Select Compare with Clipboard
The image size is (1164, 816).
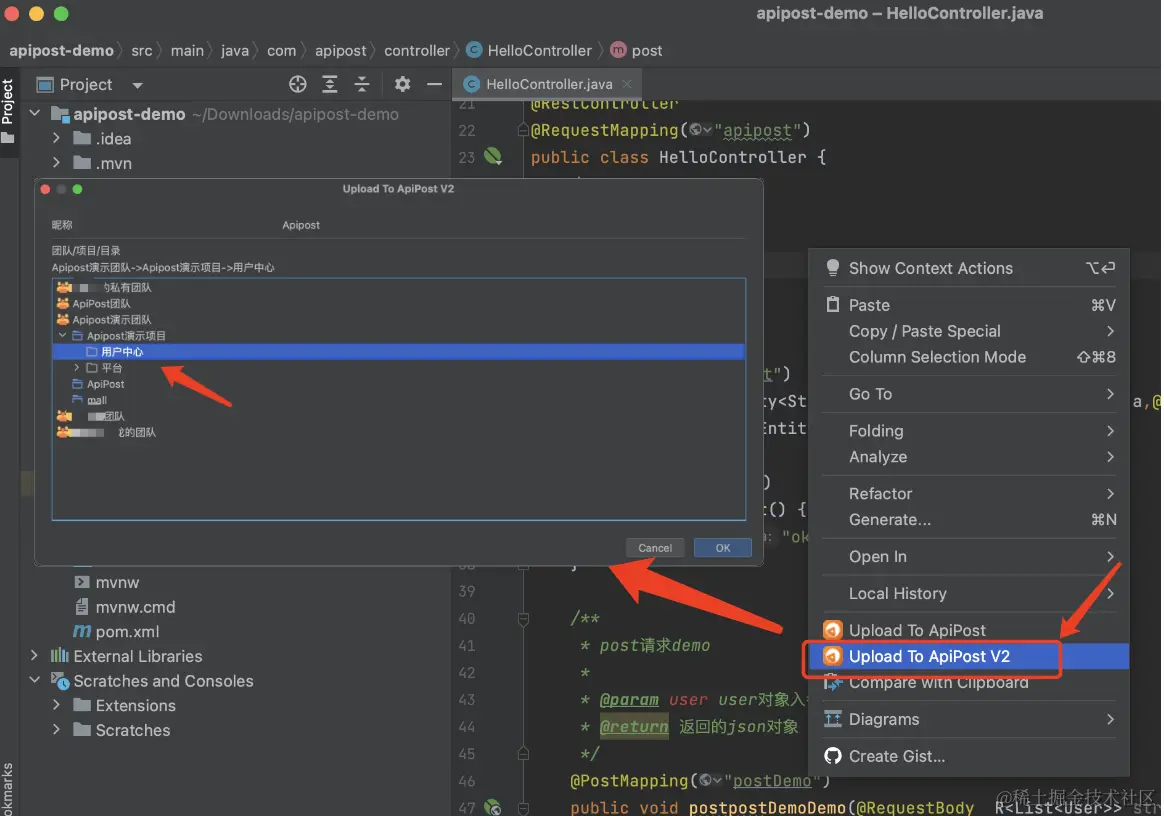(x=969, y=682)
